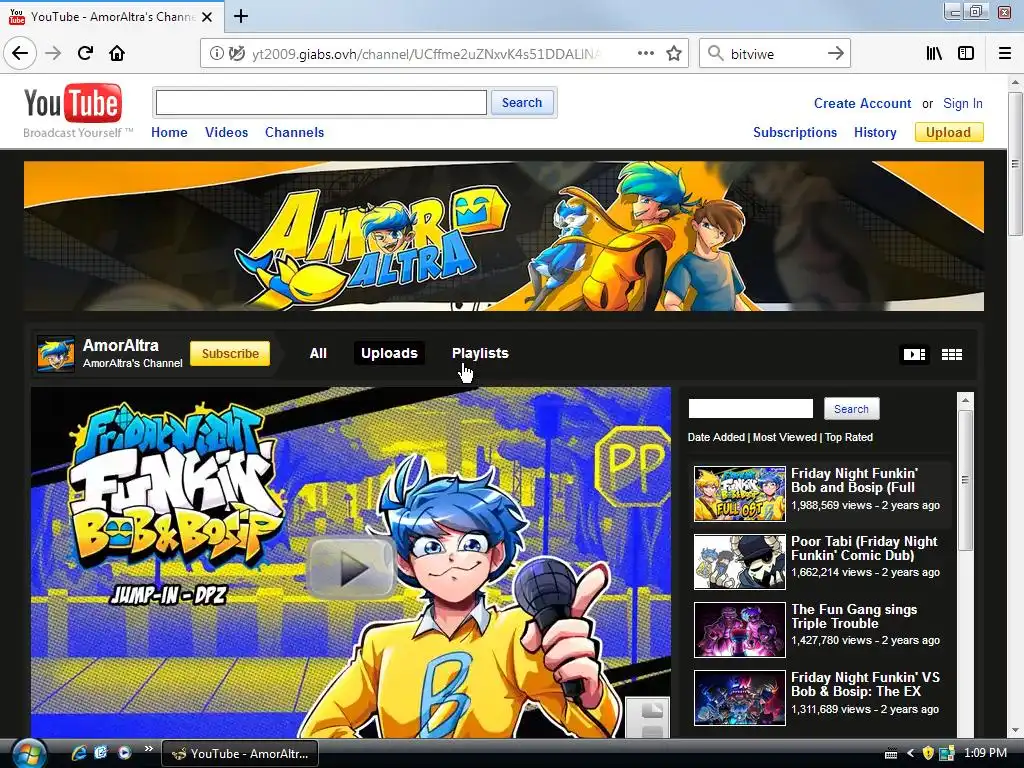Focus the channel video search field
The image size is (1024, 768).
pyautogui.click(x=750, y=409)
